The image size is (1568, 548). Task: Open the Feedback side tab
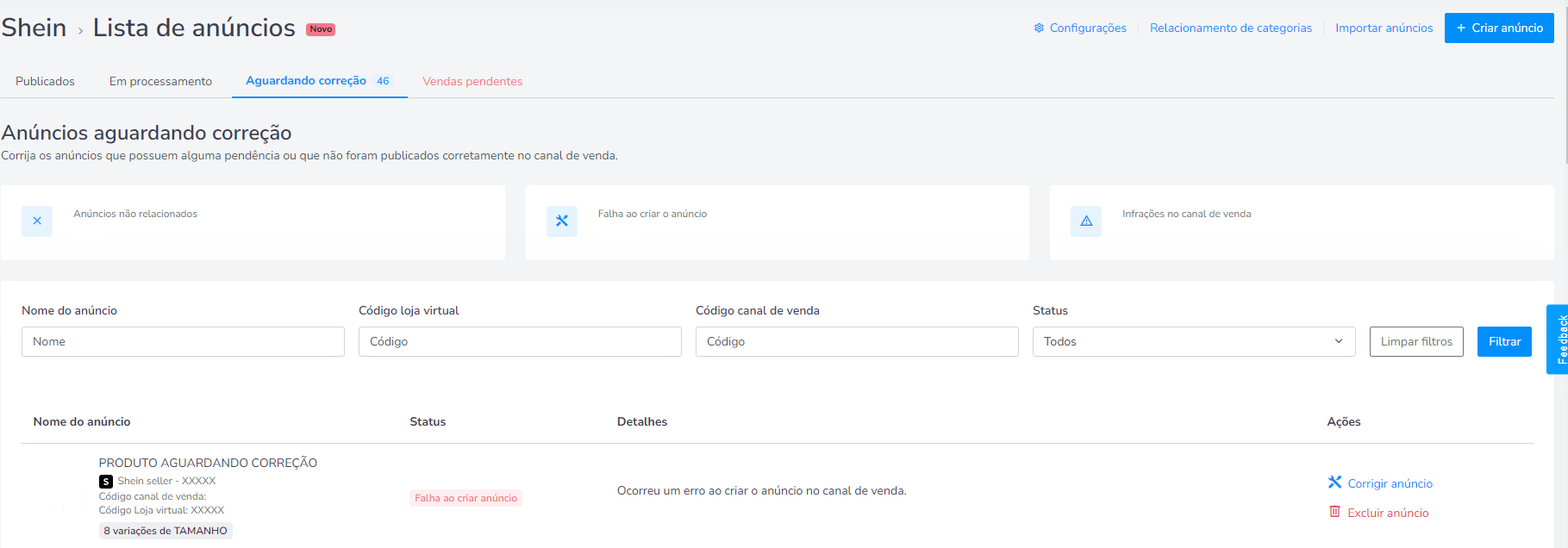click(x=1558, y=339)
